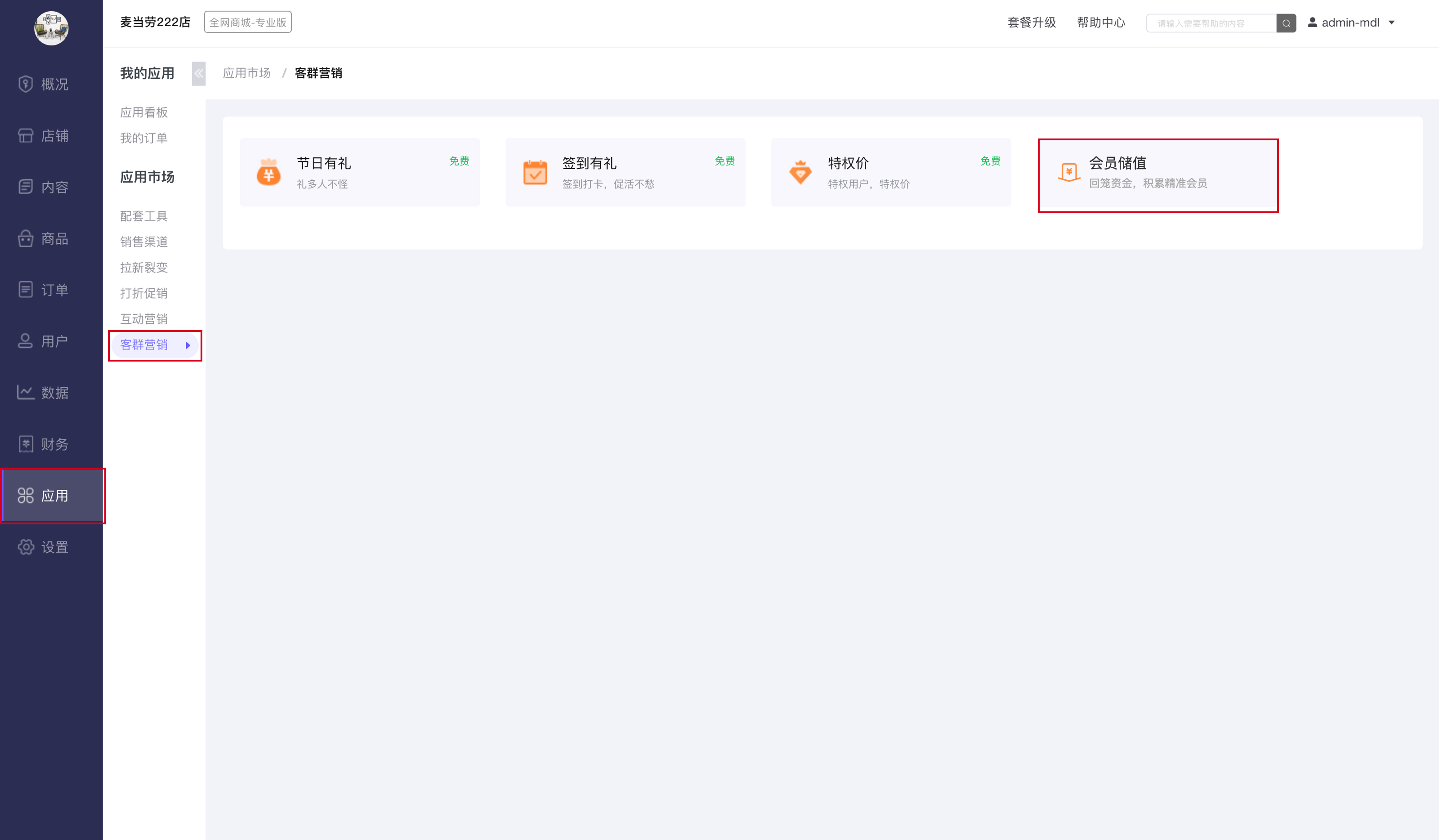
Task: Click the help search magnifier icon
Action: click(1286, 23)
